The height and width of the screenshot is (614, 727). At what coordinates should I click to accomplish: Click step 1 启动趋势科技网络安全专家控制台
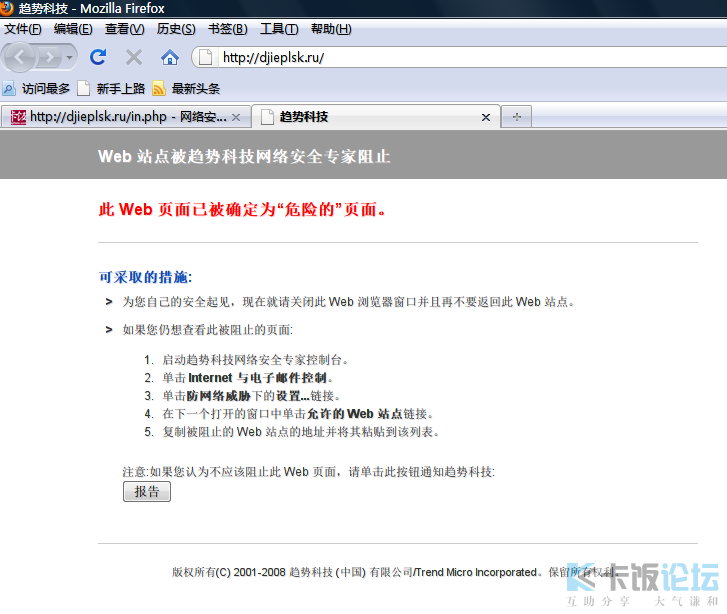coord(255,360)
